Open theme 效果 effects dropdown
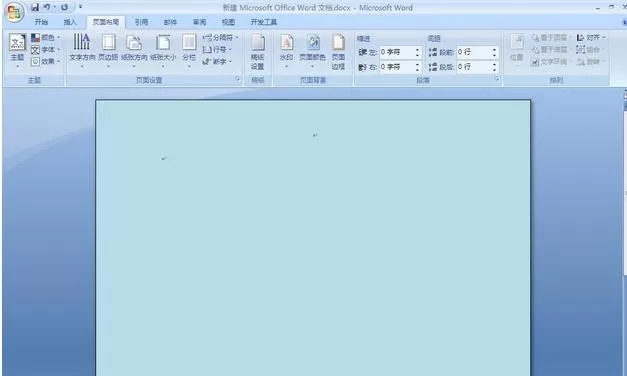Image resolution: width=627 pixels, height=376 pixels. [x=46, y=62]
